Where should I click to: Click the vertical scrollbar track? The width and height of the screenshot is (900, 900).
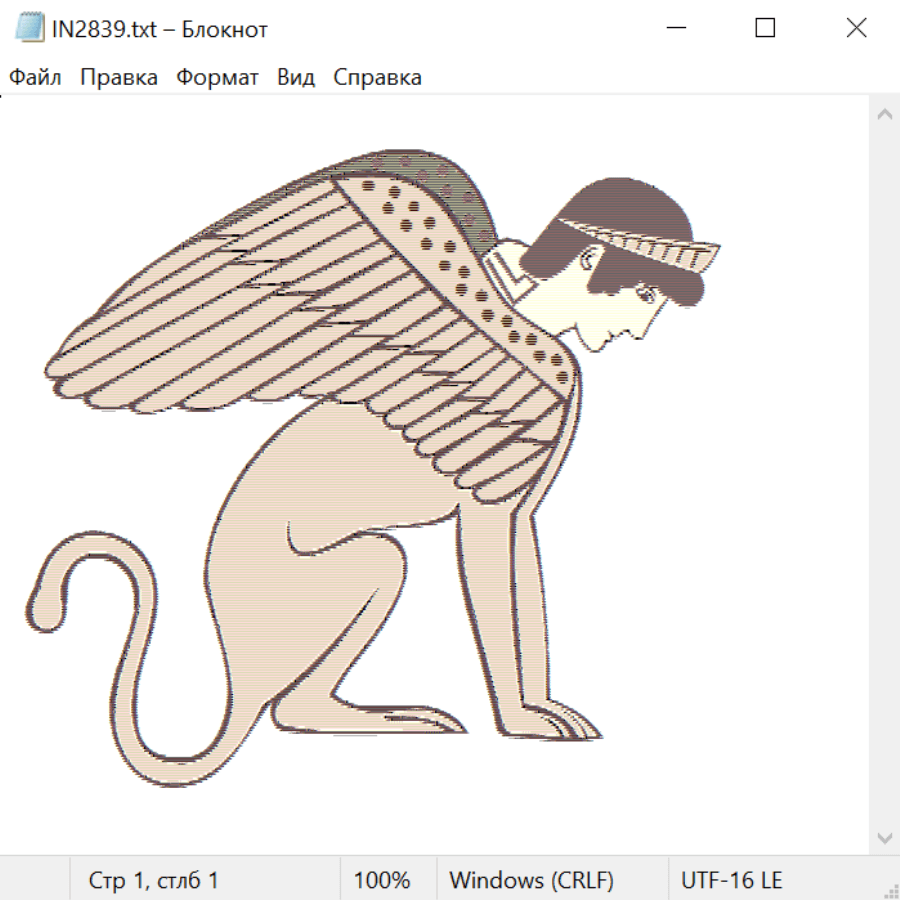[x=884, y=470]
